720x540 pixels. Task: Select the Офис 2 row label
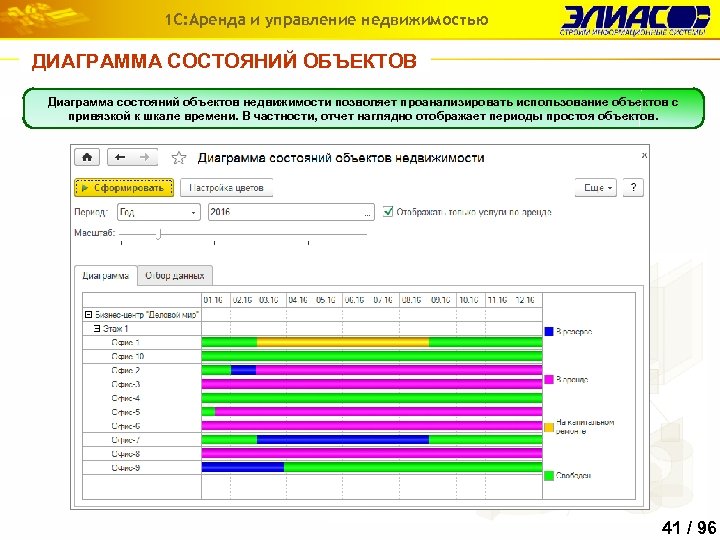(x=125, y=370)
